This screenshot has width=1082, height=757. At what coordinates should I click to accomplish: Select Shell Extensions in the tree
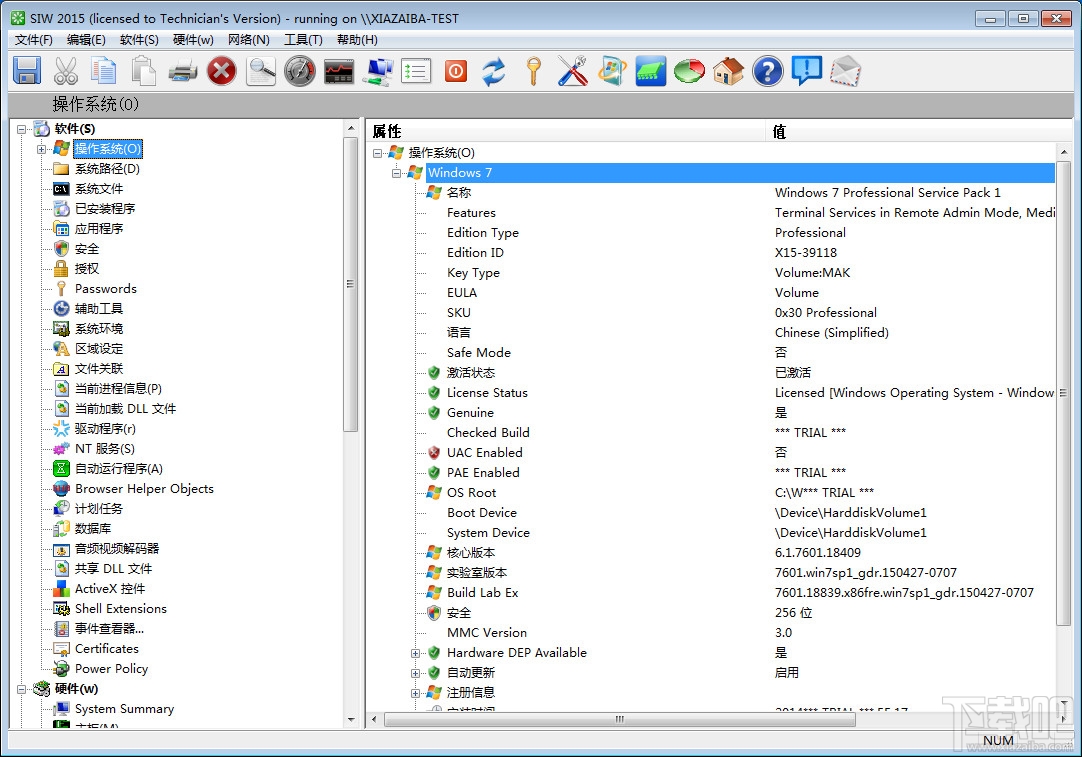pyautogui.click(x=121, y=609)
